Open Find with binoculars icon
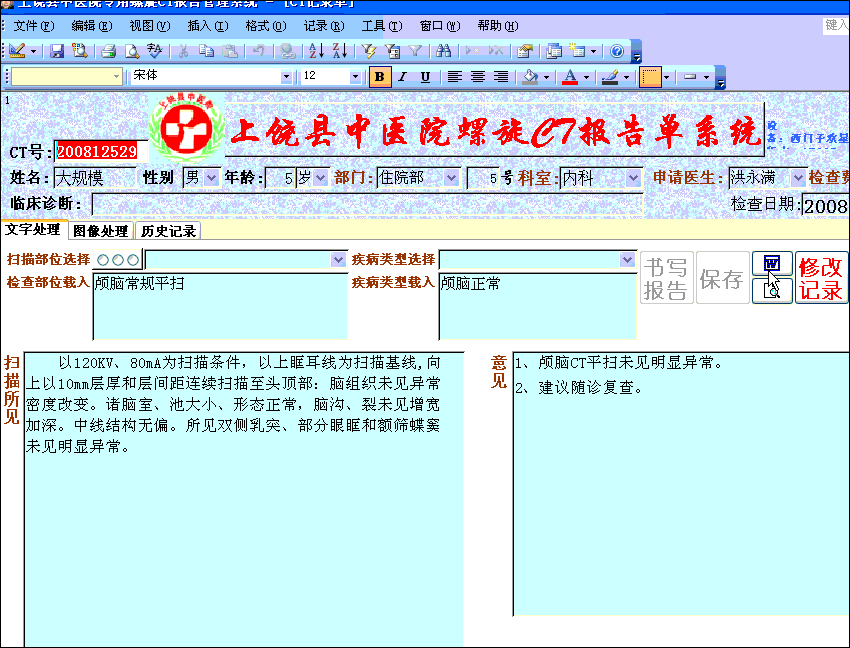Image resolution: width=850 pixels, height=648 pixels. 443,51
